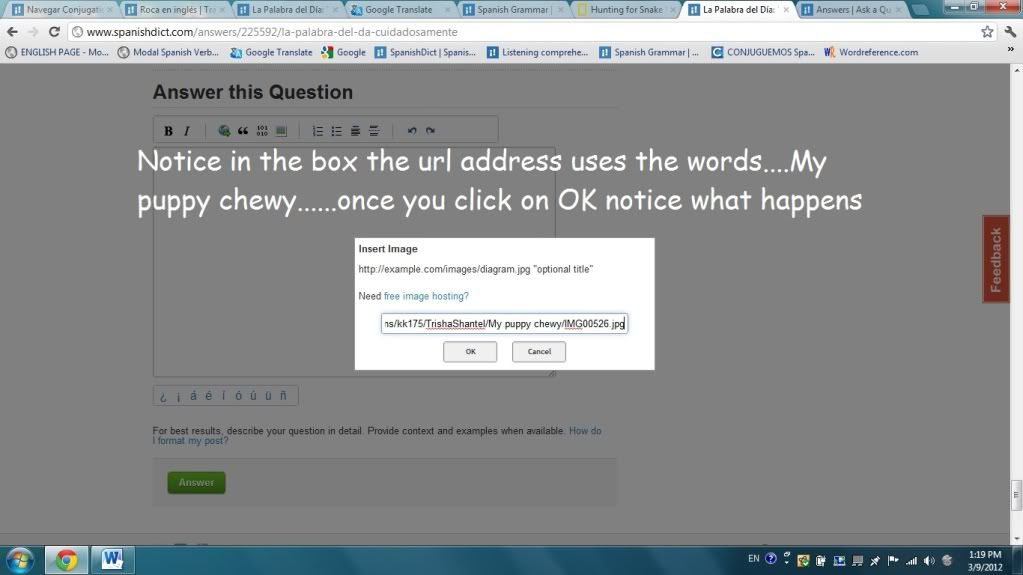
Task: Click the undo arrow in editor toolbar
Action: [411, 131]
